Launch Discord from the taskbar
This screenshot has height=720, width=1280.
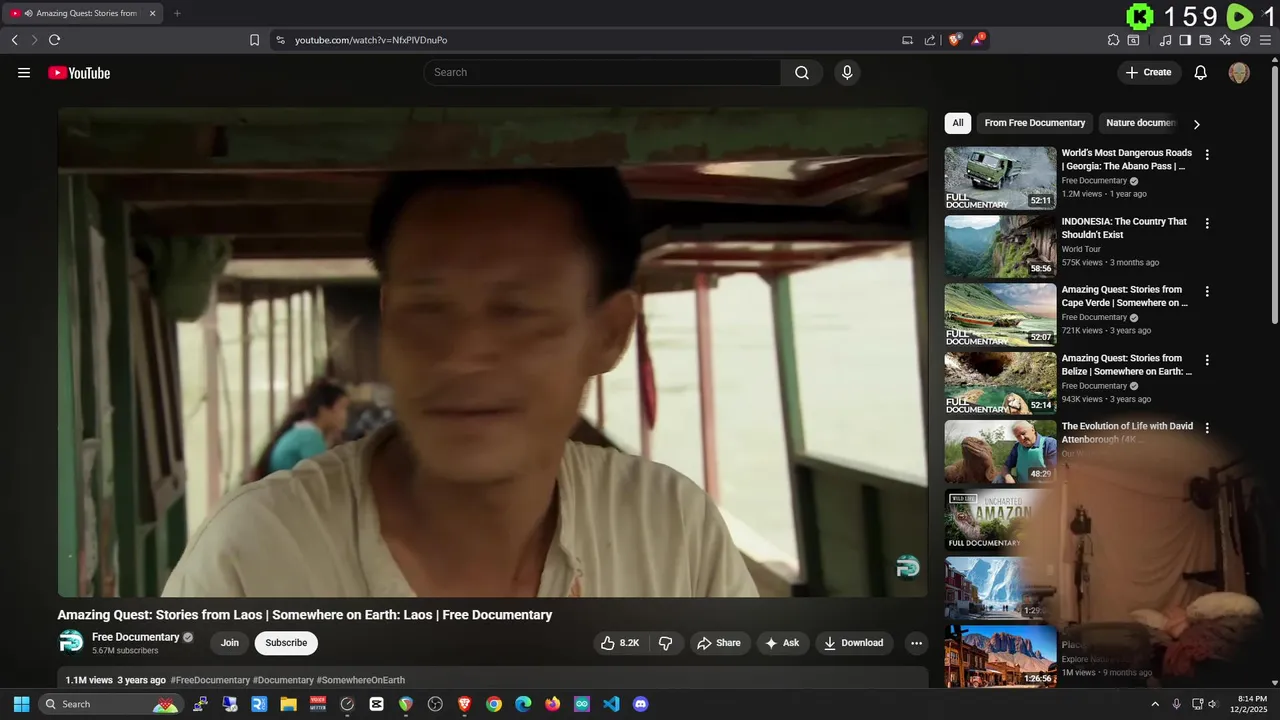[x=641, y=704]
